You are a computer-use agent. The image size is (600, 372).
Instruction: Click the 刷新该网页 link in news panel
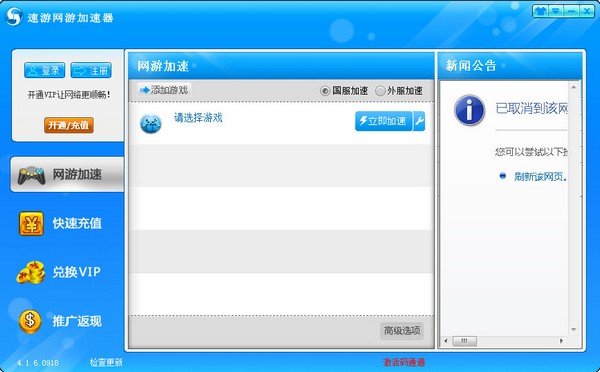click(x=540, y=176)
